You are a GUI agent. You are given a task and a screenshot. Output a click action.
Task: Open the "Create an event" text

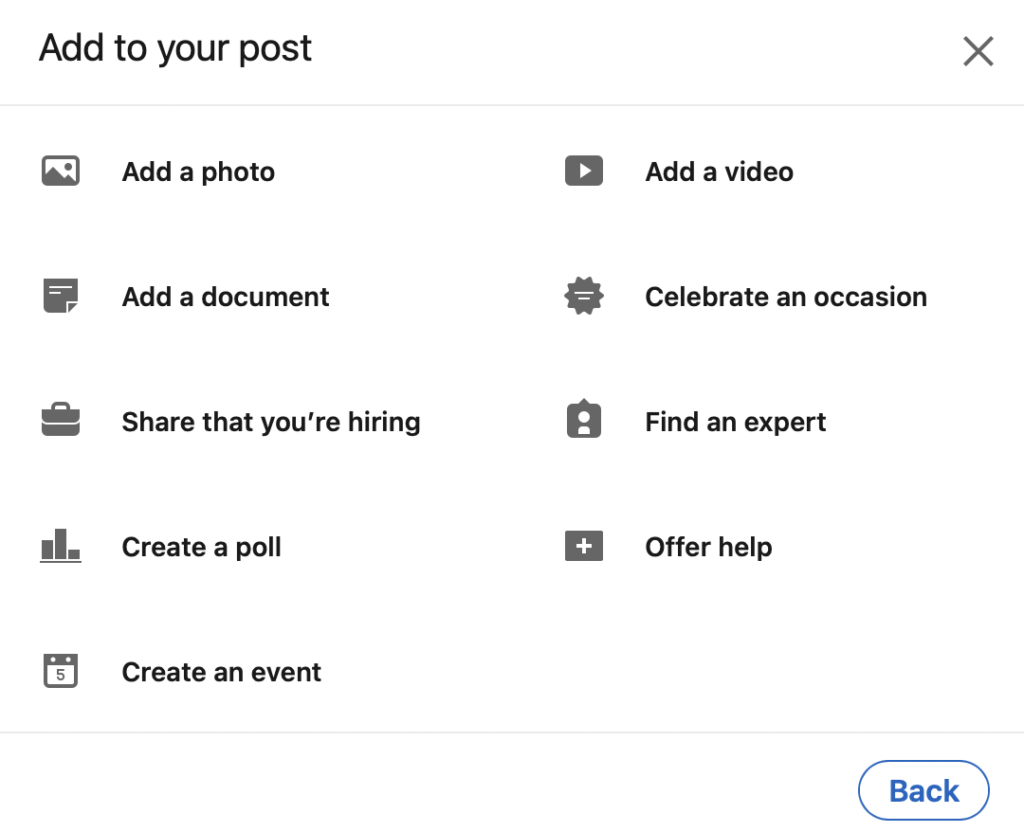click(221, 672)
